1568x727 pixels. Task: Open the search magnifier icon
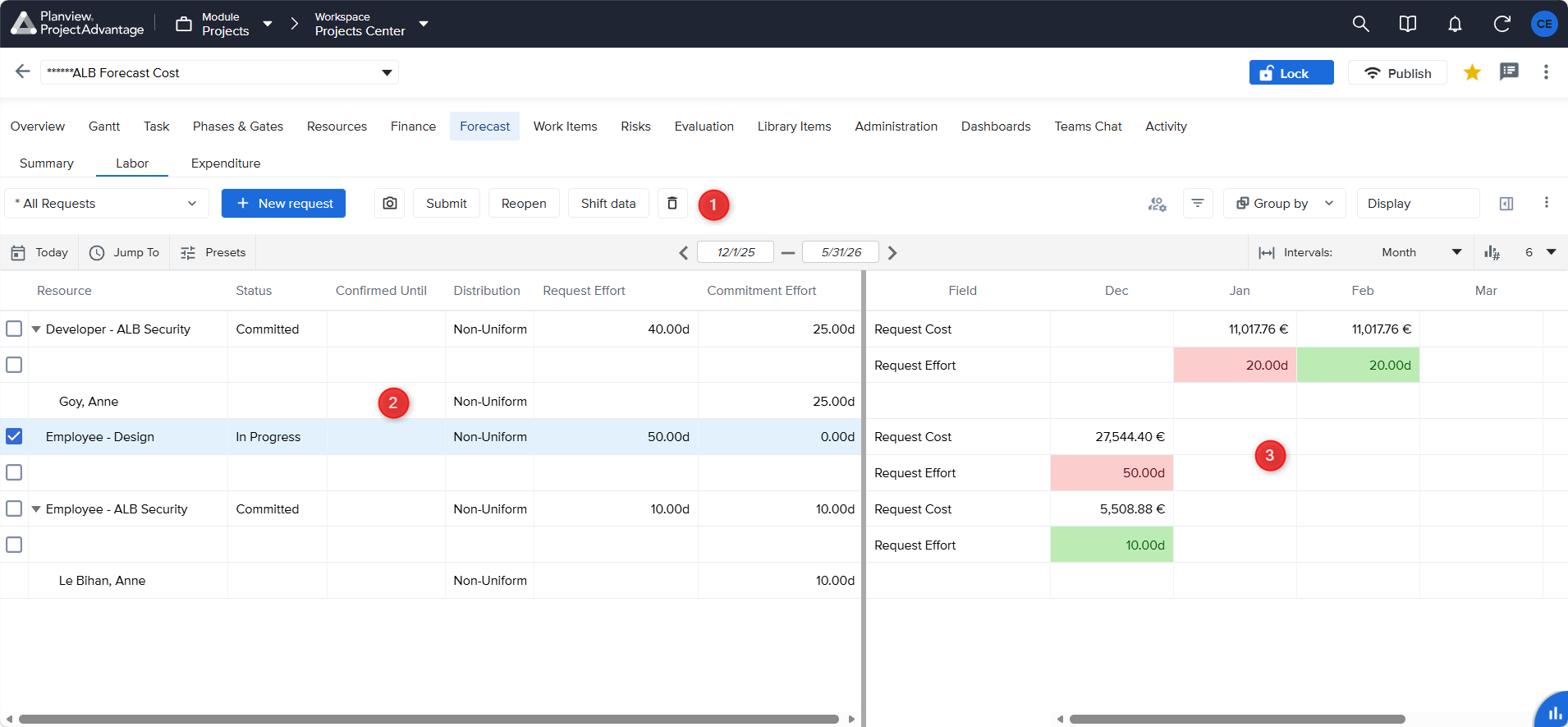pos(1360,24)
